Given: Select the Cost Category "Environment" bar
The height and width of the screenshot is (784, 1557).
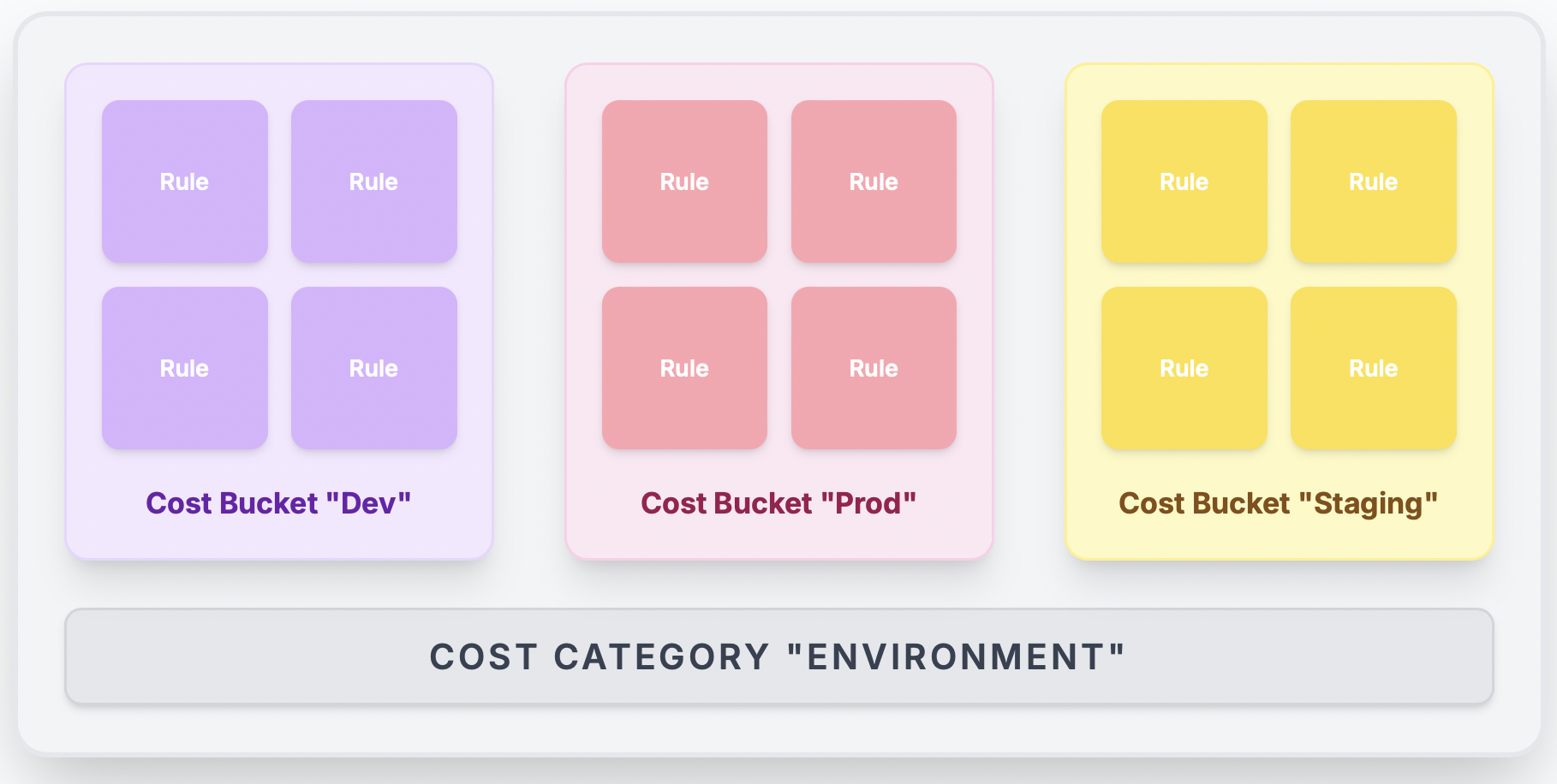Looking at the screenshot, I should click(778, 656).
